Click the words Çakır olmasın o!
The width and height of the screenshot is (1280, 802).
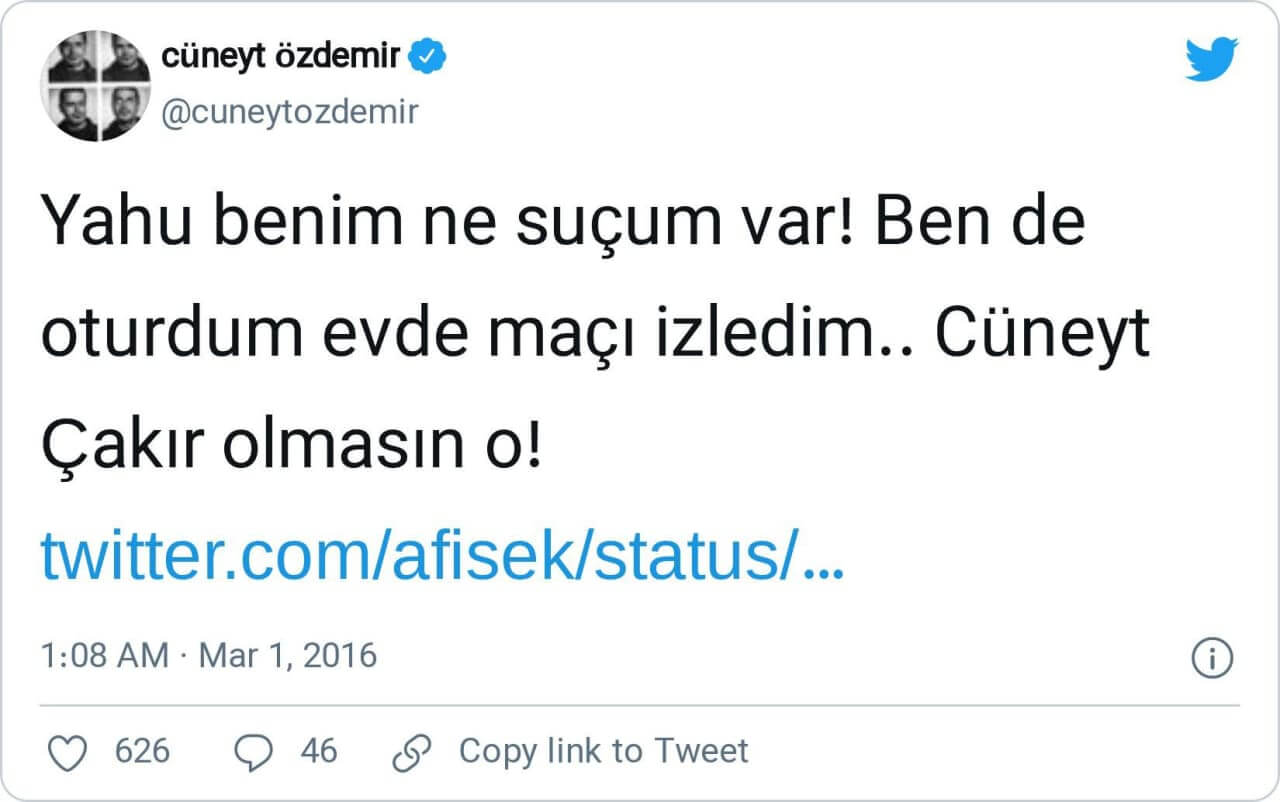point(291,447)
